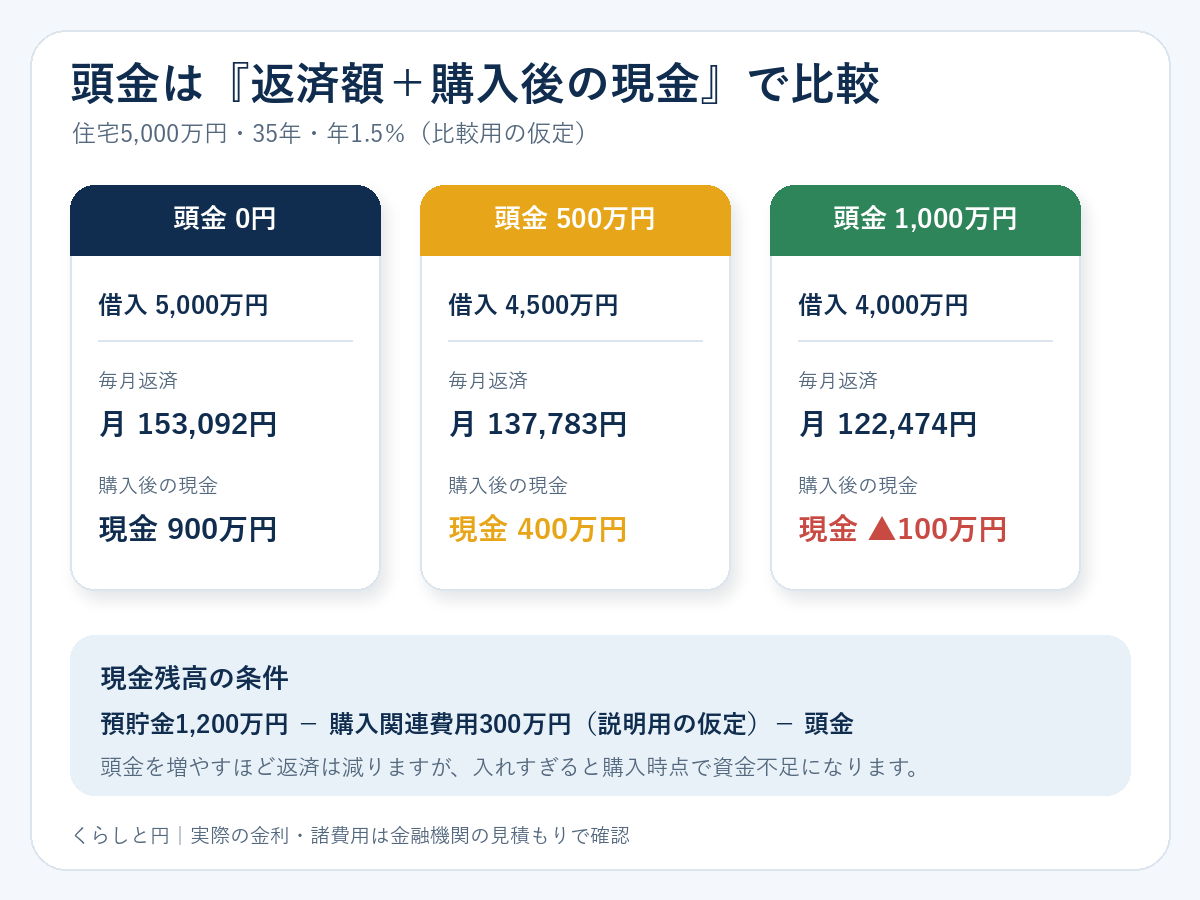Click 月 153,092円 payment value

tap(187, 424)
